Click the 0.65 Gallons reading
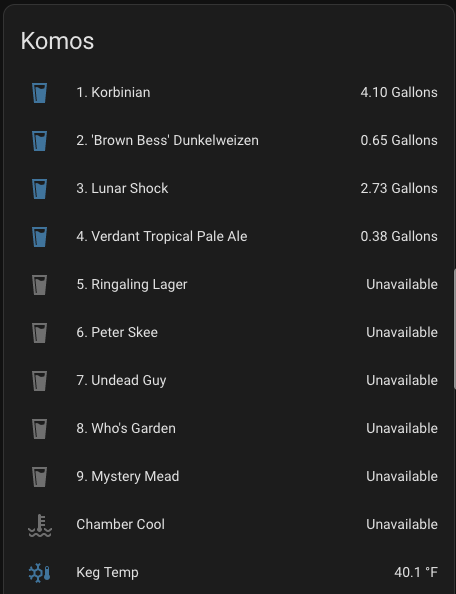 (x=399, y=141)
